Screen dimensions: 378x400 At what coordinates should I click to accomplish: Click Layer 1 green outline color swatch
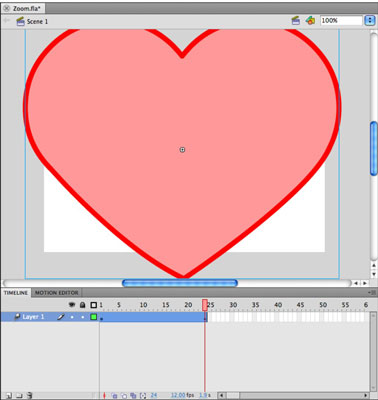[94, 317]
